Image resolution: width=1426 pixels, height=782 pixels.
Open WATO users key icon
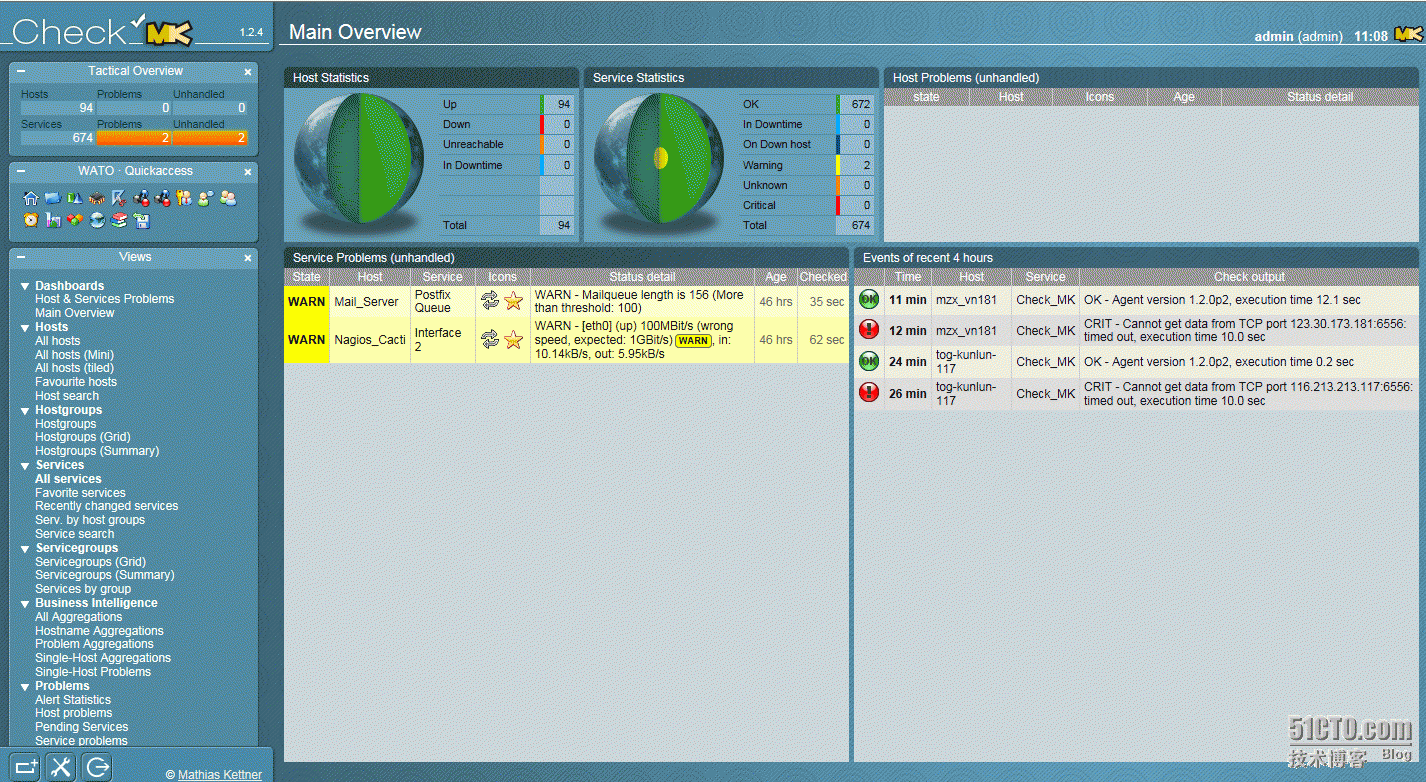click(184, 198)
